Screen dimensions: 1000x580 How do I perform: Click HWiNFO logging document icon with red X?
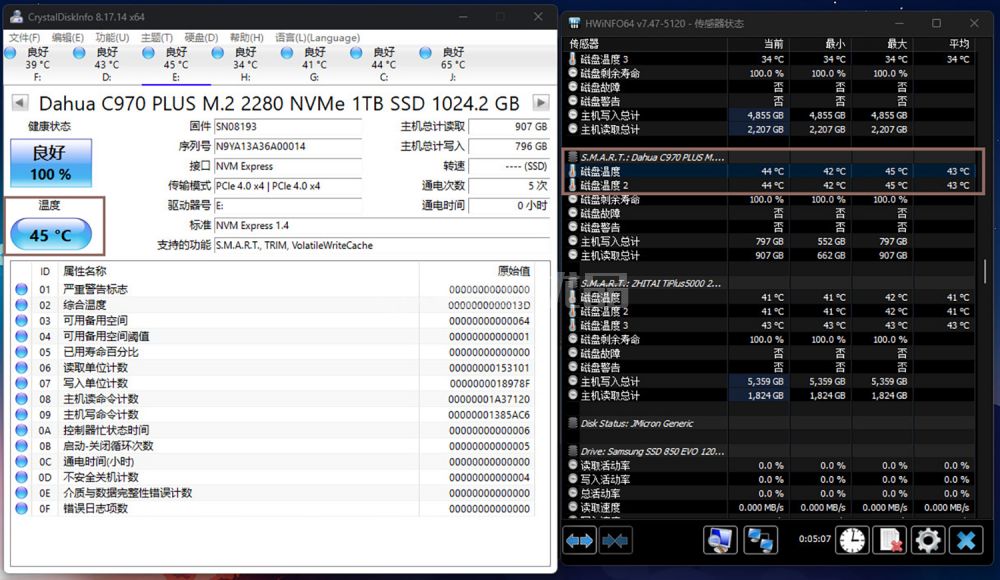click(x=890, y=540)
